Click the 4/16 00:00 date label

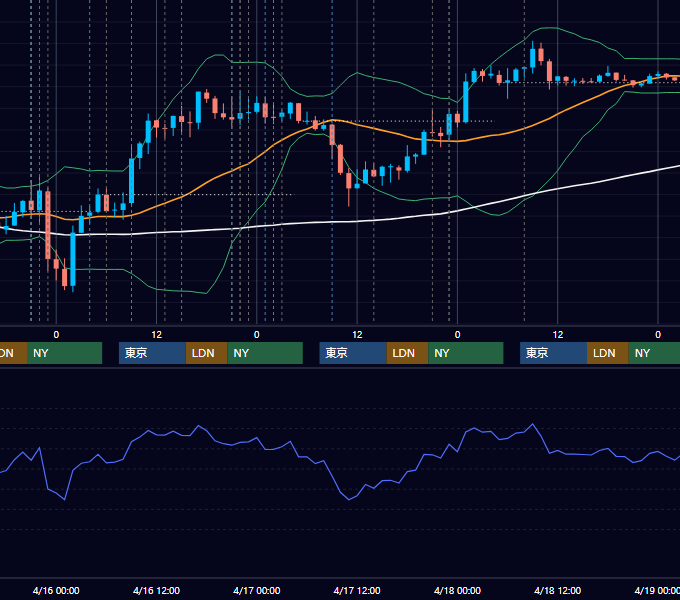pyautogui.click(x=56, y=590)
